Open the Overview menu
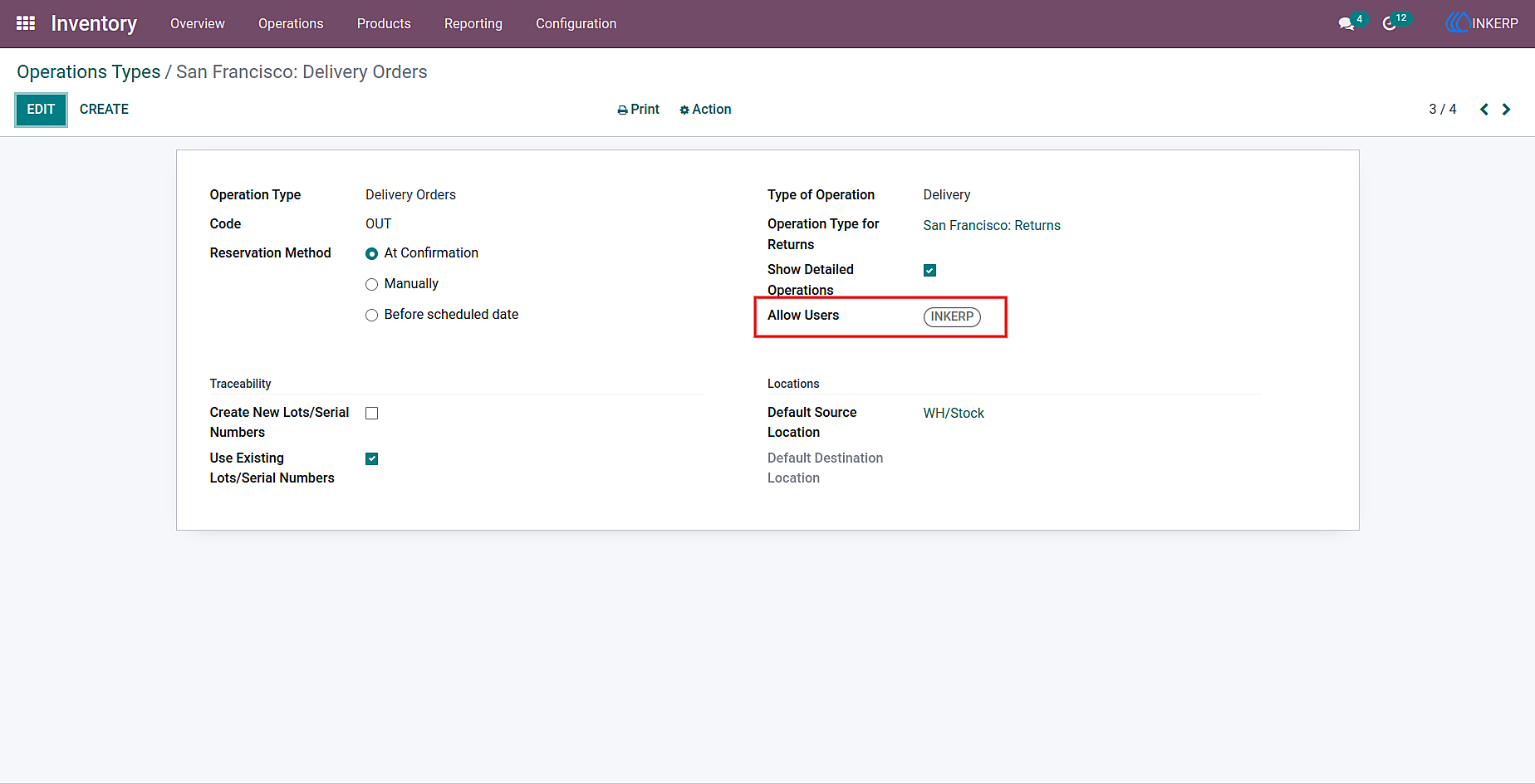1535x784 pixels. coord(198,23)
